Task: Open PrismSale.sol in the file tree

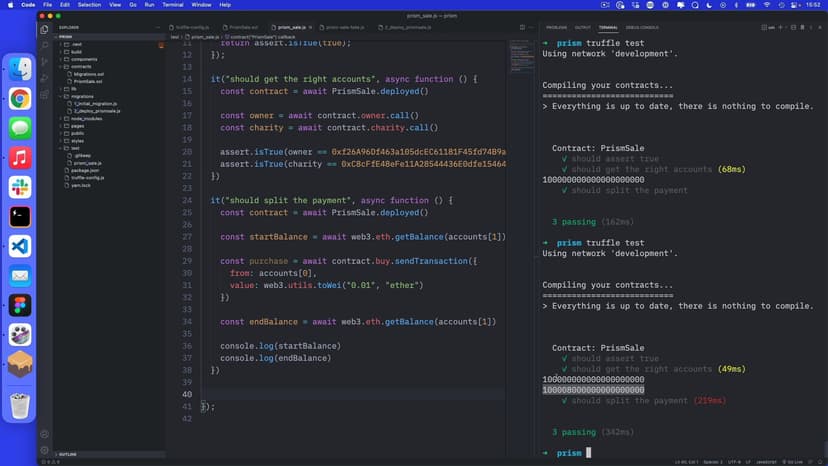Action: coord(88,81)
